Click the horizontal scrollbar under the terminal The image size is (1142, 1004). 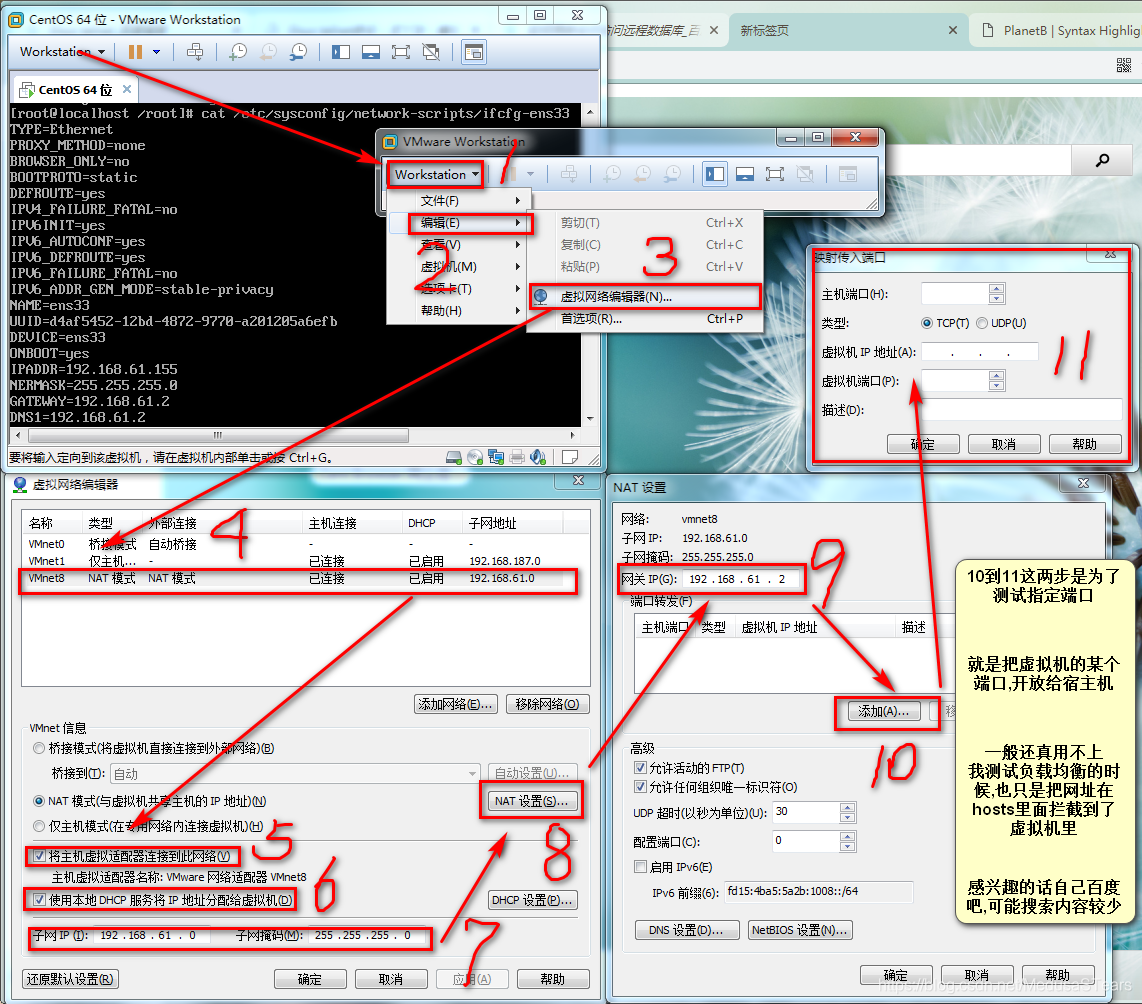click(x=218, y=435)
